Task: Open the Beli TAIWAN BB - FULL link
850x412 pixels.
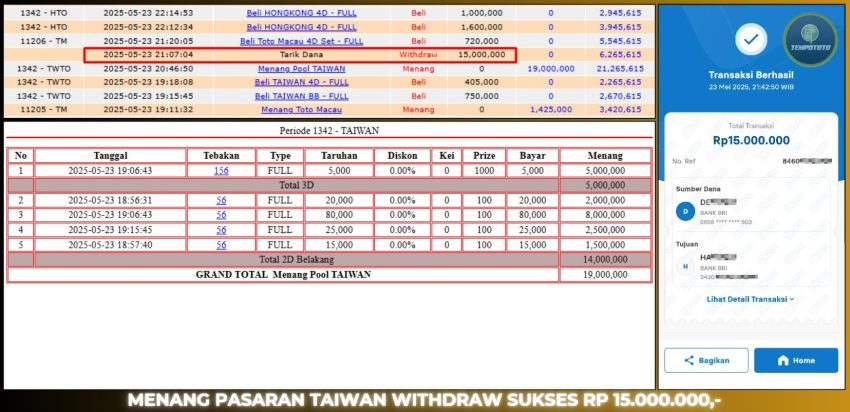Action: [x=301, y=96]
